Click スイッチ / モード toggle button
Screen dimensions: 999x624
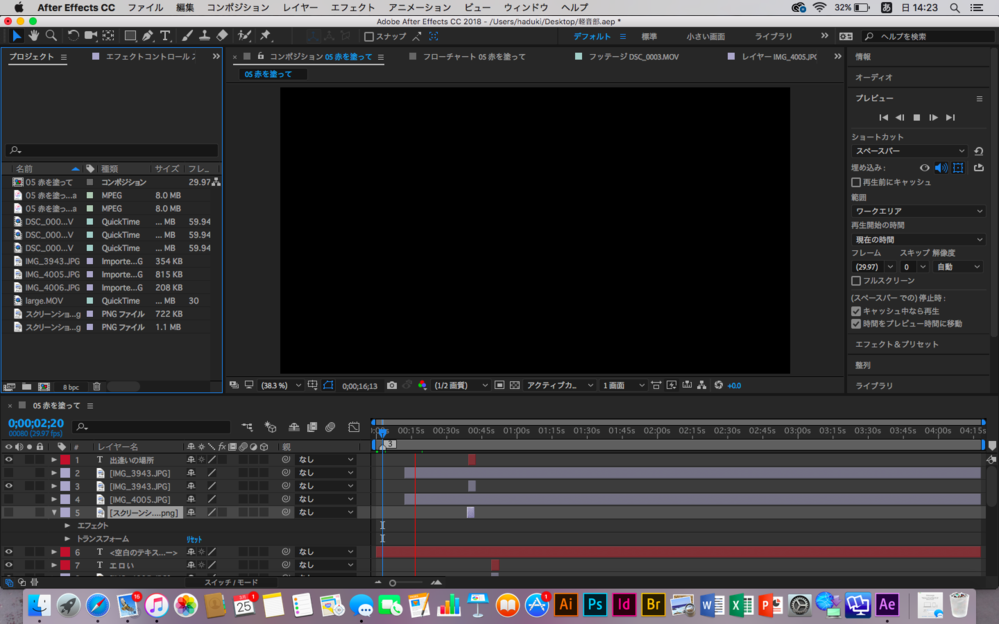tap(231, 583)
